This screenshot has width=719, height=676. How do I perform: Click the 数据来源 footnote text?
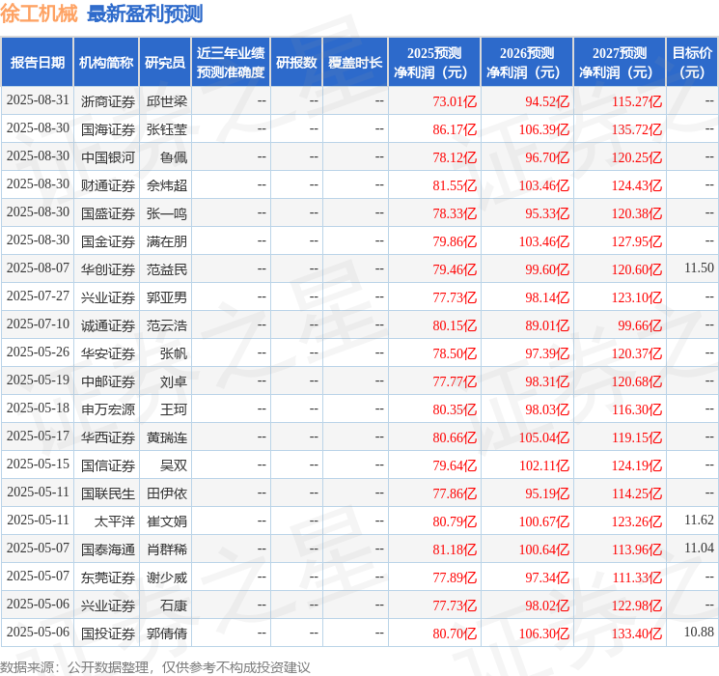click(155, 667)
